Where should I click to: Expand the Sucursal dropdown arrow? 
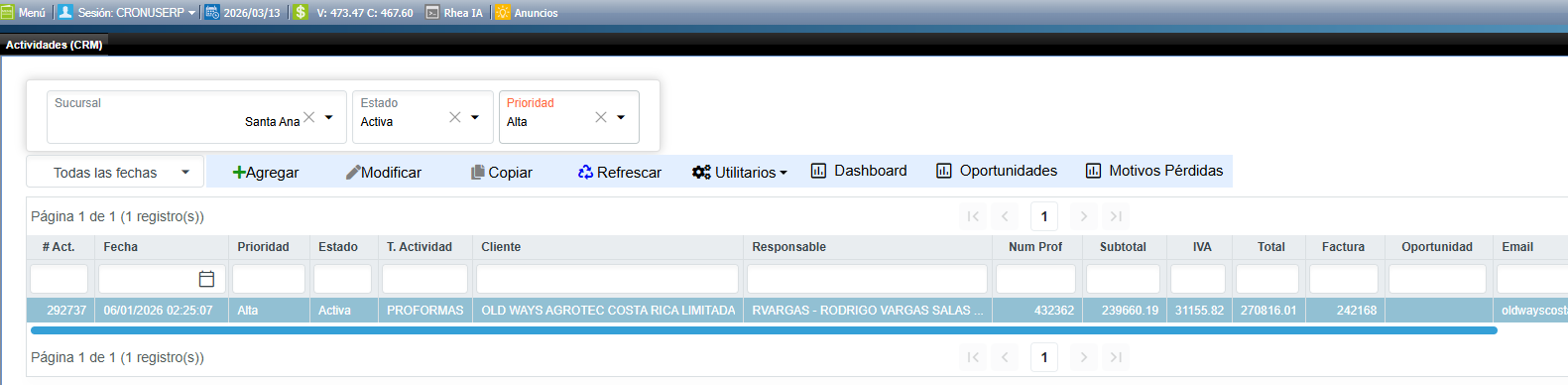tap(329, 117)
